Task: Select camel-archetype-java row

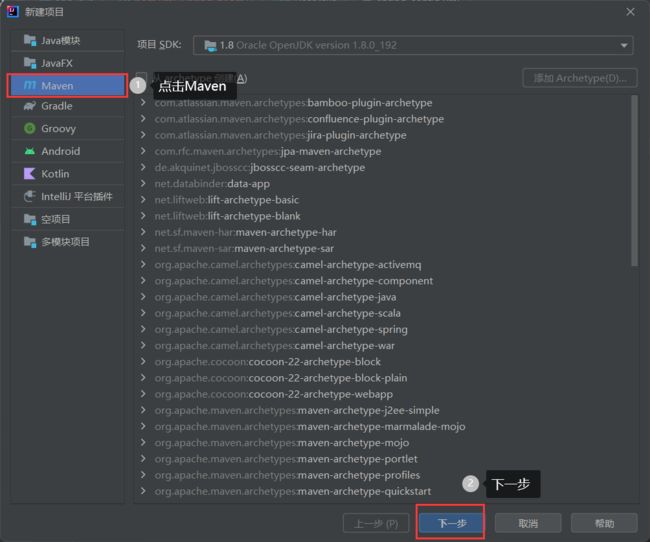Action: [383, 297]
